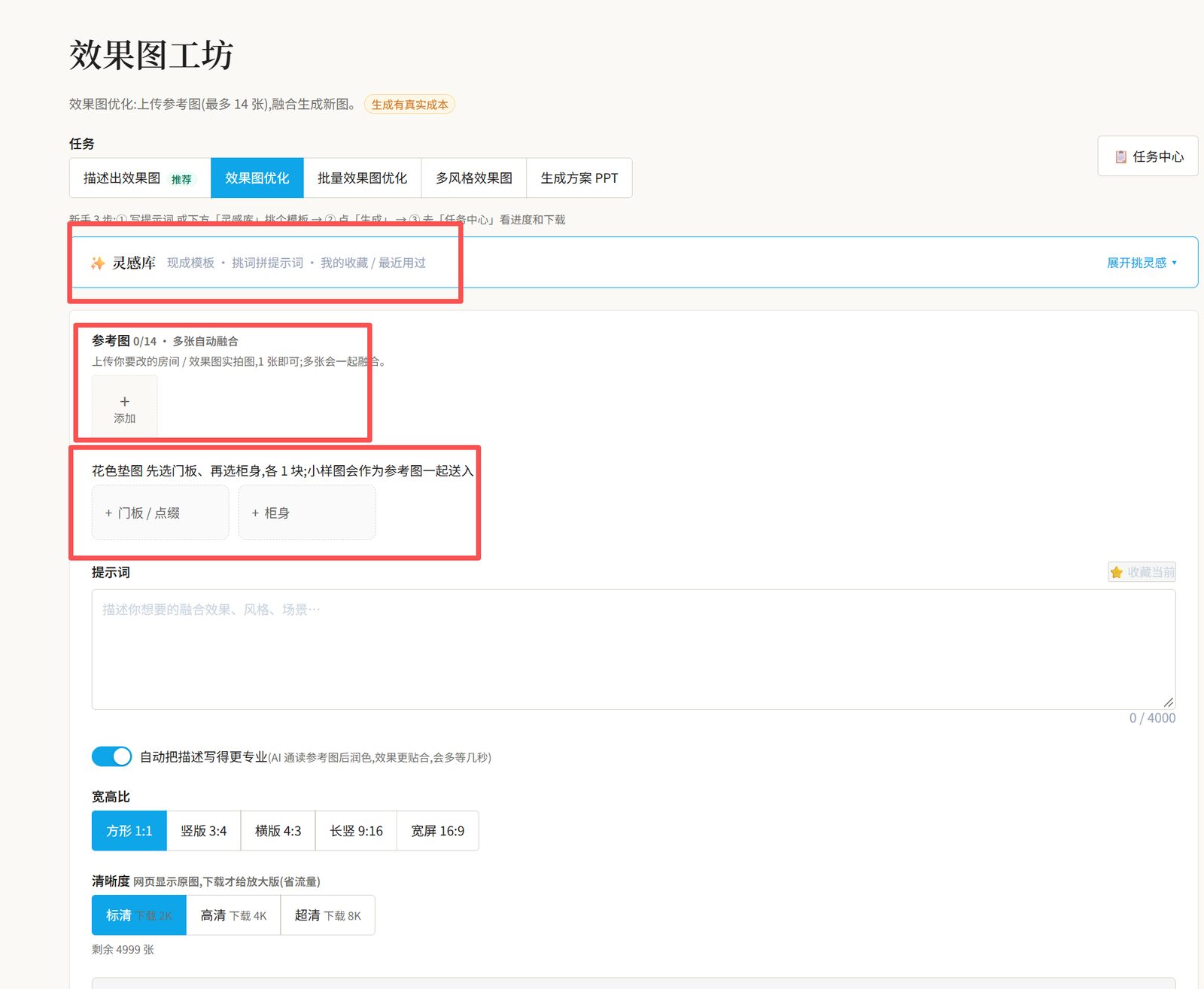Click the 剩余 4999 张 text
The width and height of the screenshot is (1204, 989).
[123, 950]
